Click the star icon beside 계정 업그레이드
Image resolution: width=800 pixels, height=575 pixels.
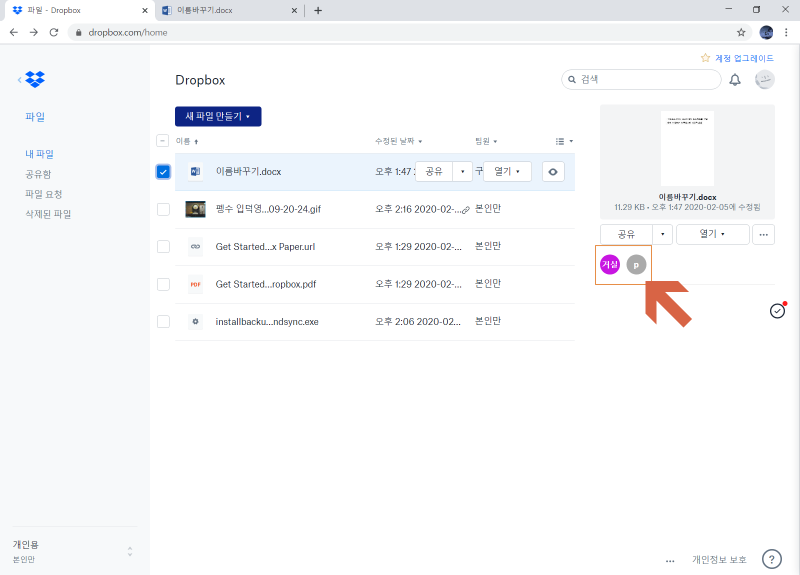coord(705,58)
